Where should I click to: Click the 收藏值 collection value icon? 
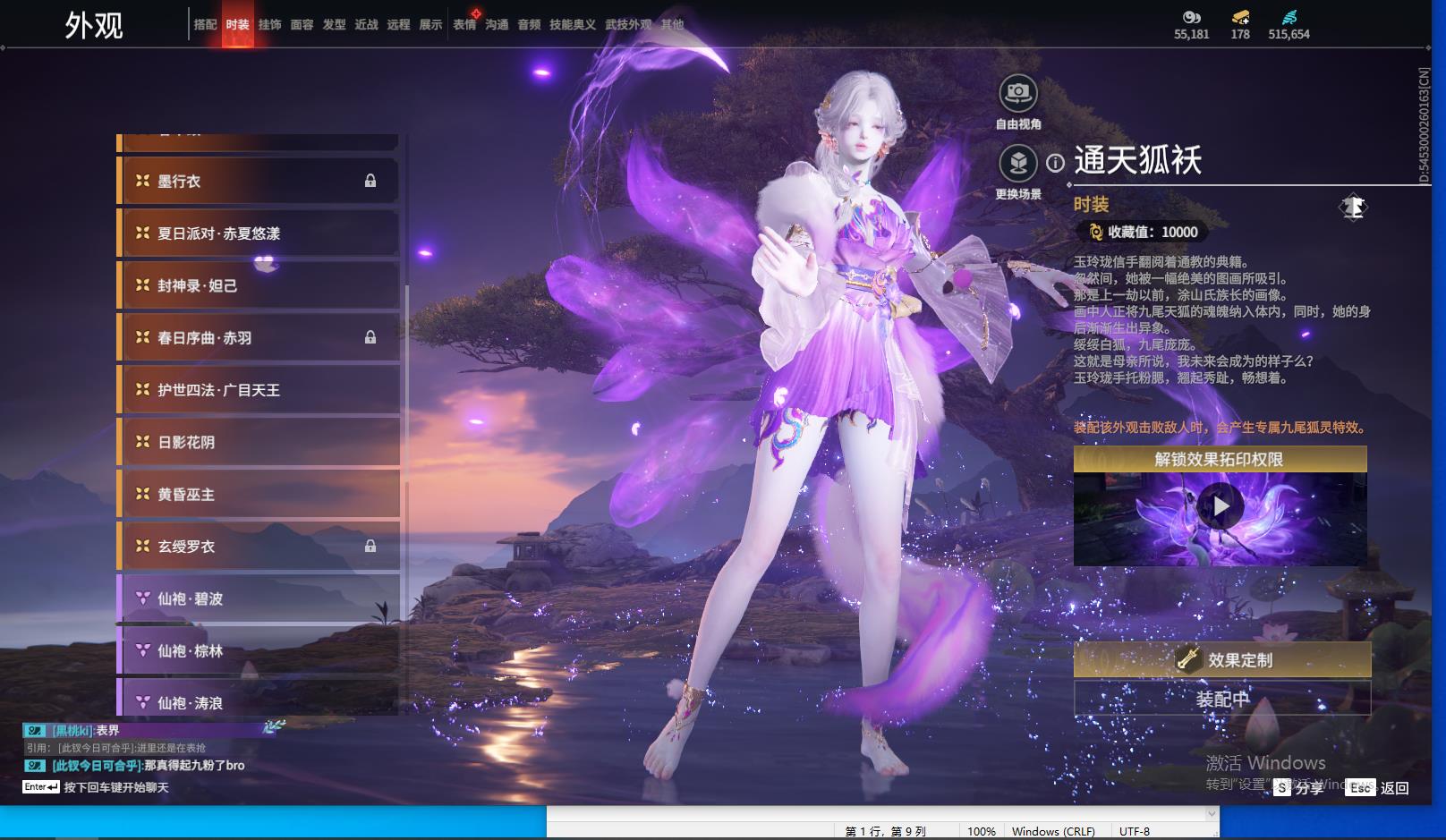[1096, 232]
